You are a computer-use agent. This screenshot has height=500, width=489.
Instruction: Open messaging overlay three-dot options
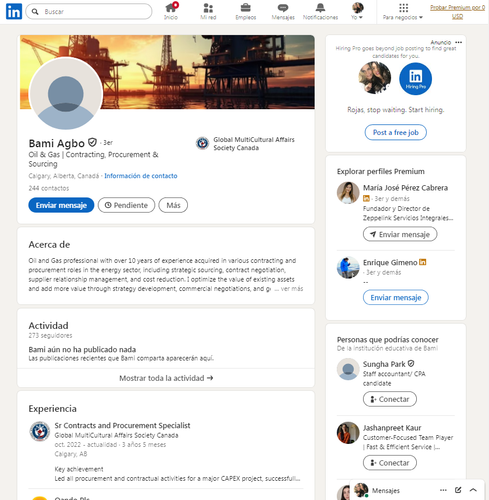coord(443,490)
